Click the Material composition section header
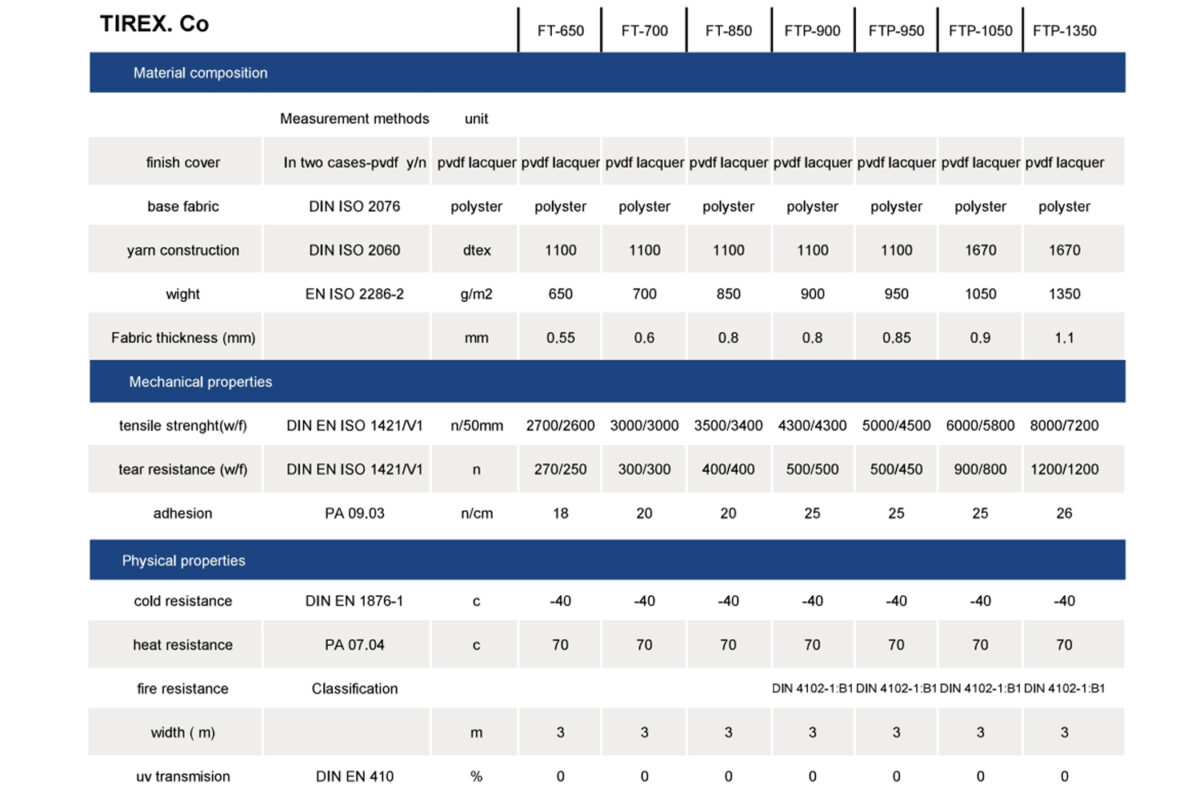The height and width of the screenshot is (800, 1200). tap(200, 73)
